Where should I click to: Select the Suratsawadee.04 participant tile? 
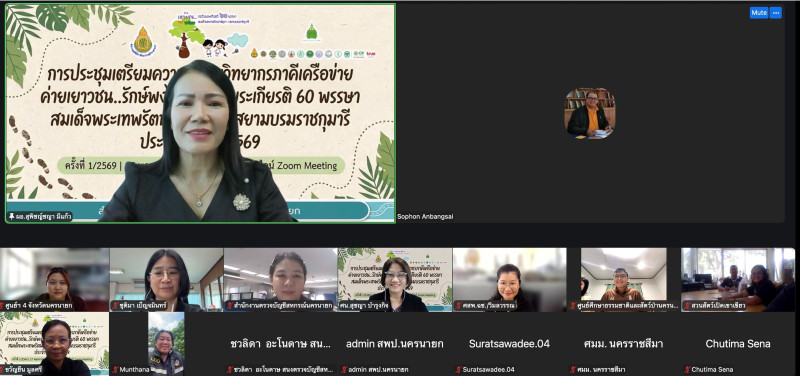(509, 344)
